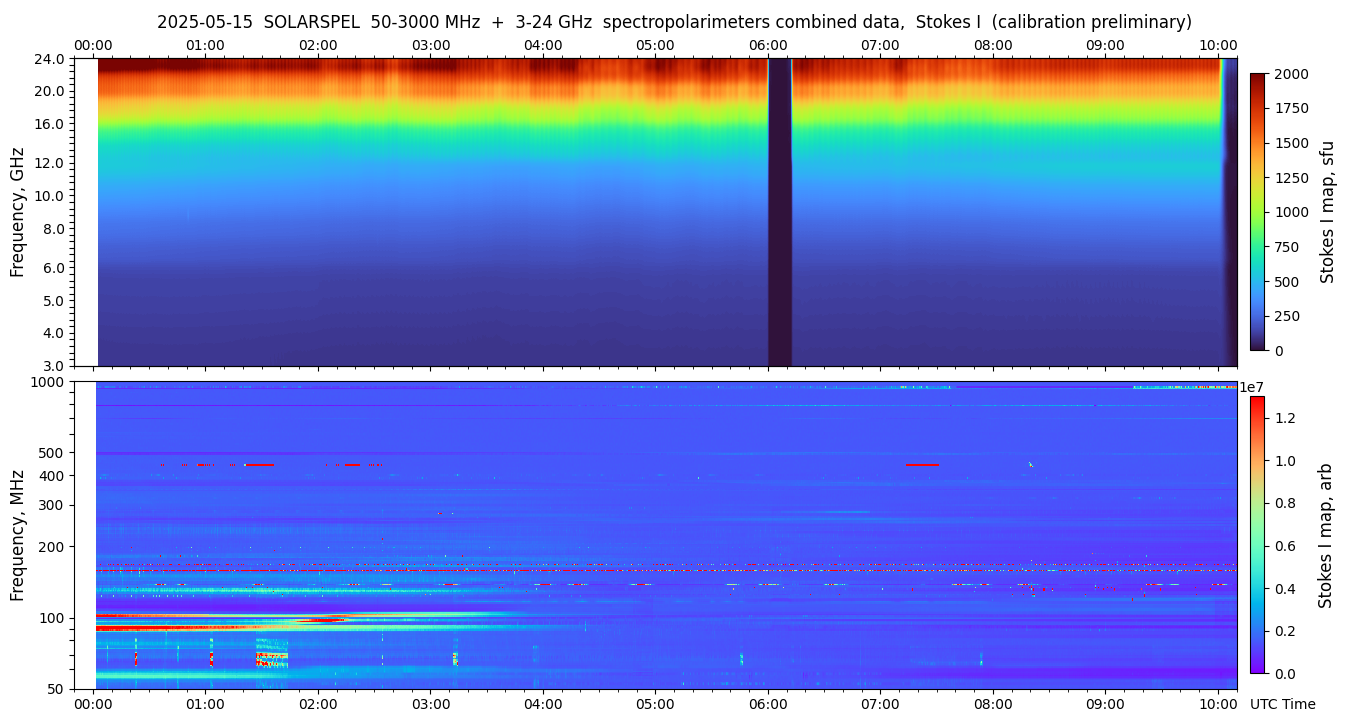Screen dimensions: 1350x725
Task: Click the 1e7 exponent label above the lower colorbar
Action: [1254, 387]
